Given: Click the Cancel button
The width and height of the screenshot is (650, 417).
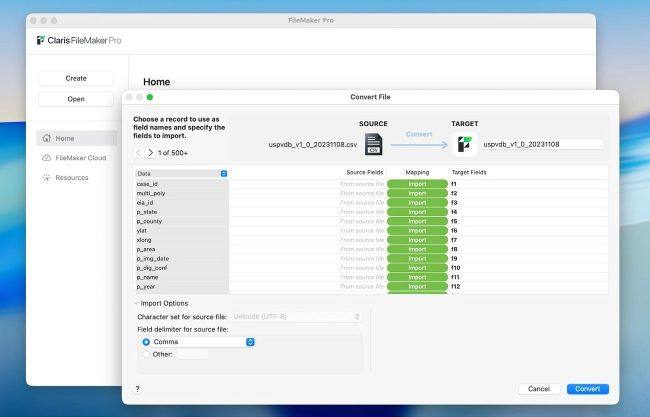Looking at the screenshot, I should pyautogui.click(x=539, y=389).
